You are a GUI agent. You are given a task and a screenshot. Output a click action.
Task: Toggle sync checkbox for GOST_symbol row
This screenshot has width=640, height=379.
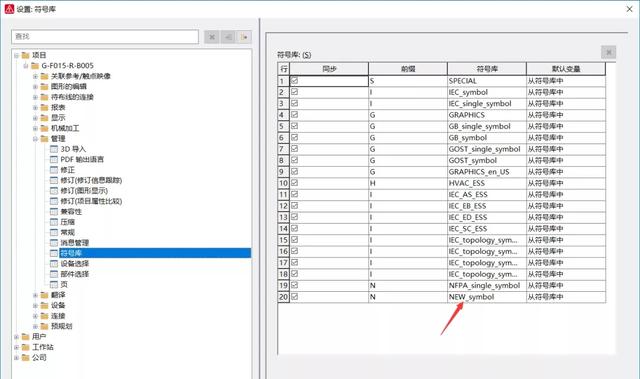[x=294, y=160]
